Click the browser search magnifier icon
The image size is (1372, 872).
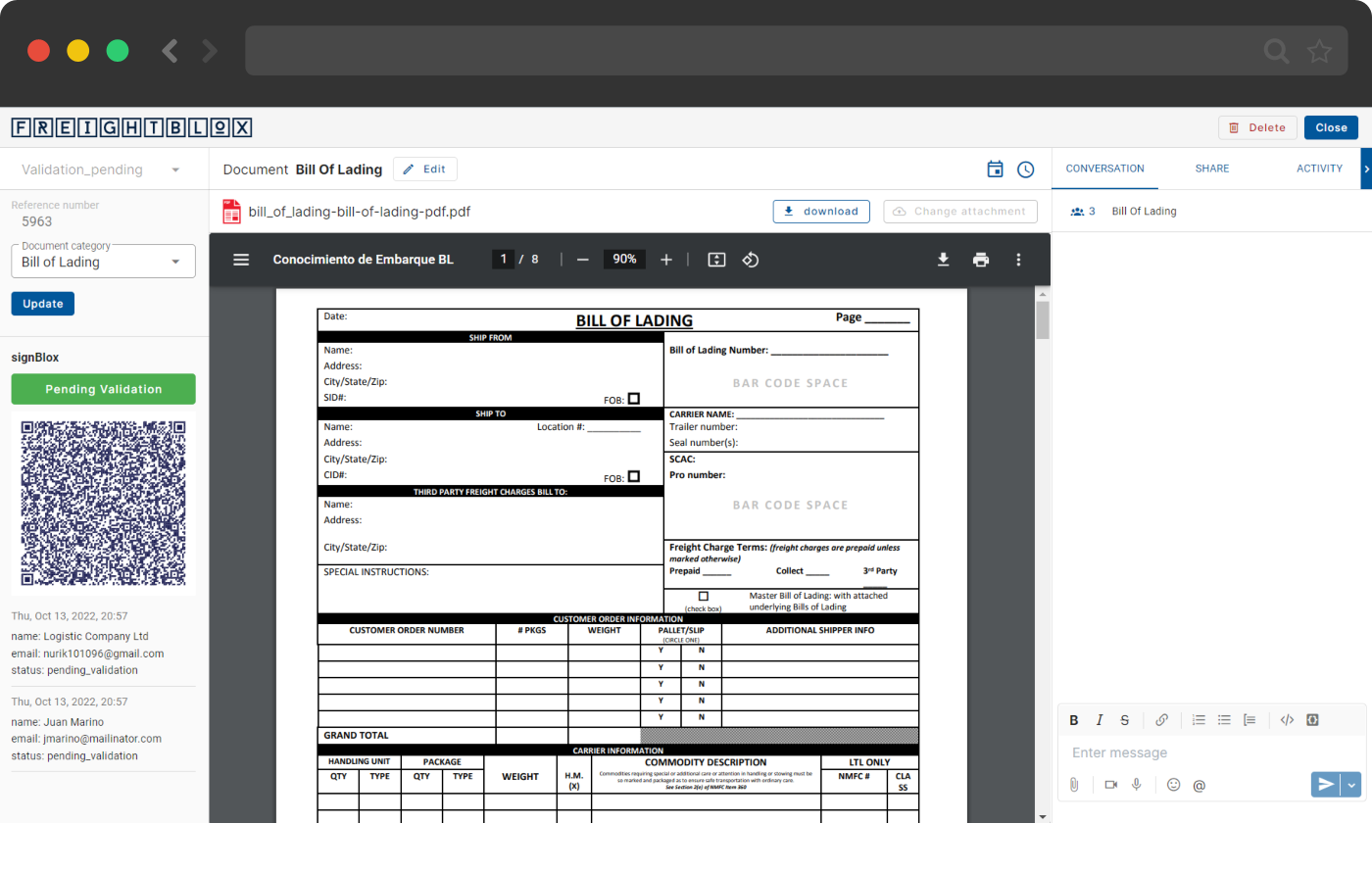(1276, 51)
